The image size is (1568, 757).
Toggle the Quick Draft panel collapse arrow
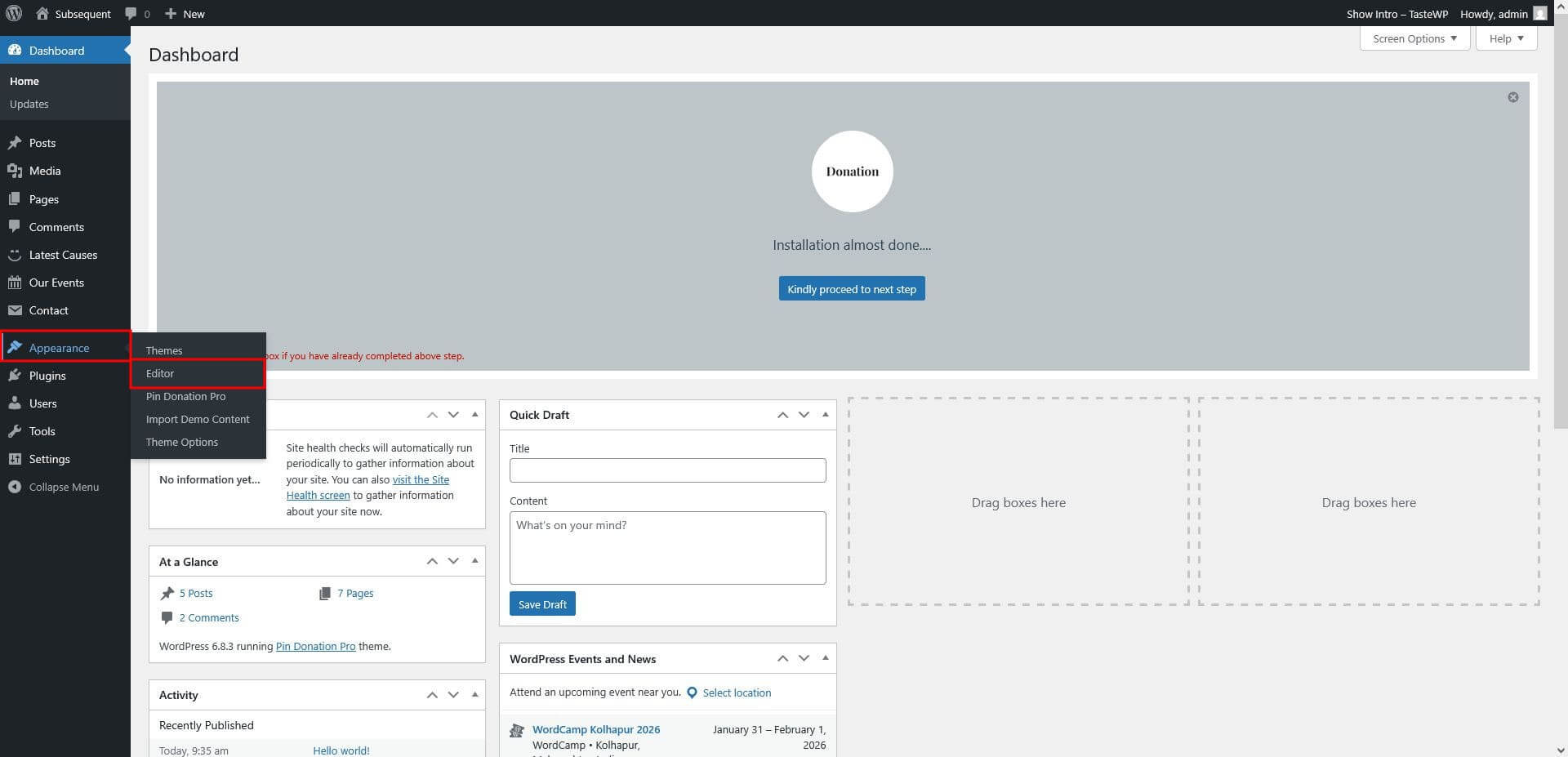pos(825,415)
